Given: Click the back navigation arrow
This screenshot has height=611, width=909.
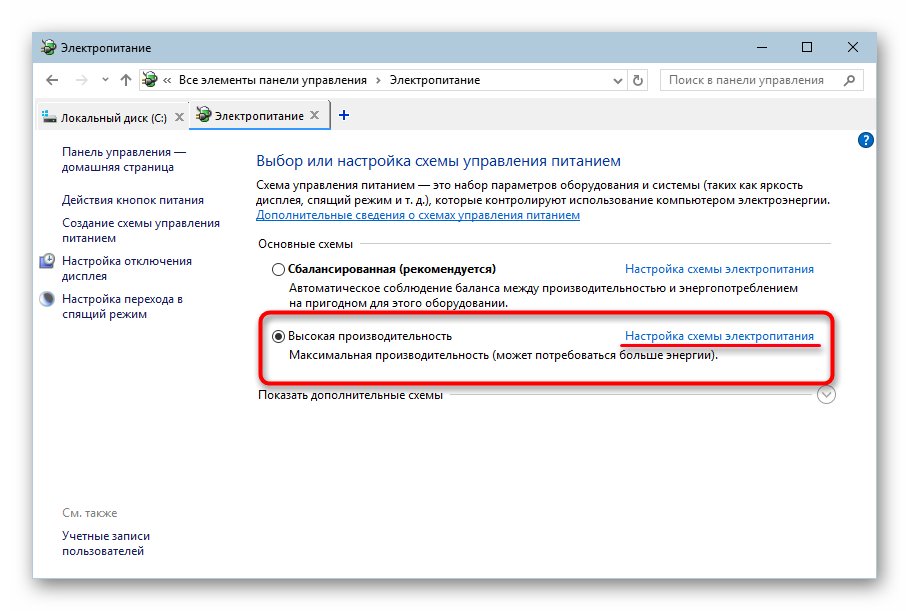Looking at the screenshot, I should tap(52, 80).
